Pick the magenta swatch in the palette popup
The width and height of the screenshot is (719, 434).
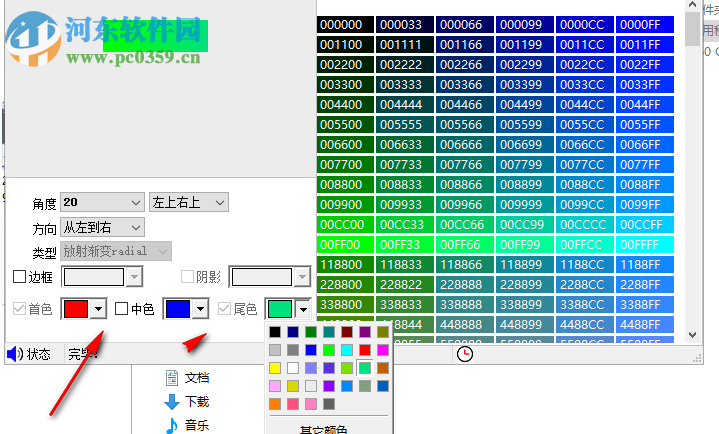(383, 350)
